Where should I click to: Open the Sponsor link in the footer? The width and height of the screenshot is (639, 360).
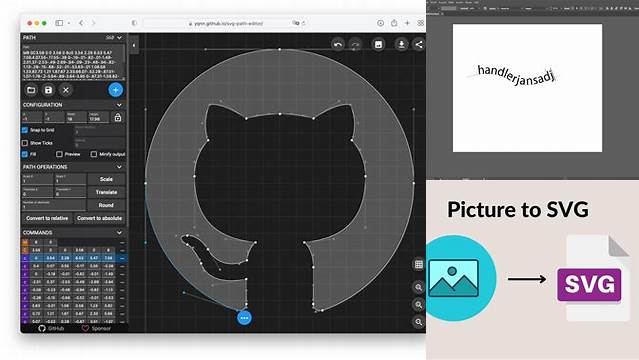(x=96, y=328)
